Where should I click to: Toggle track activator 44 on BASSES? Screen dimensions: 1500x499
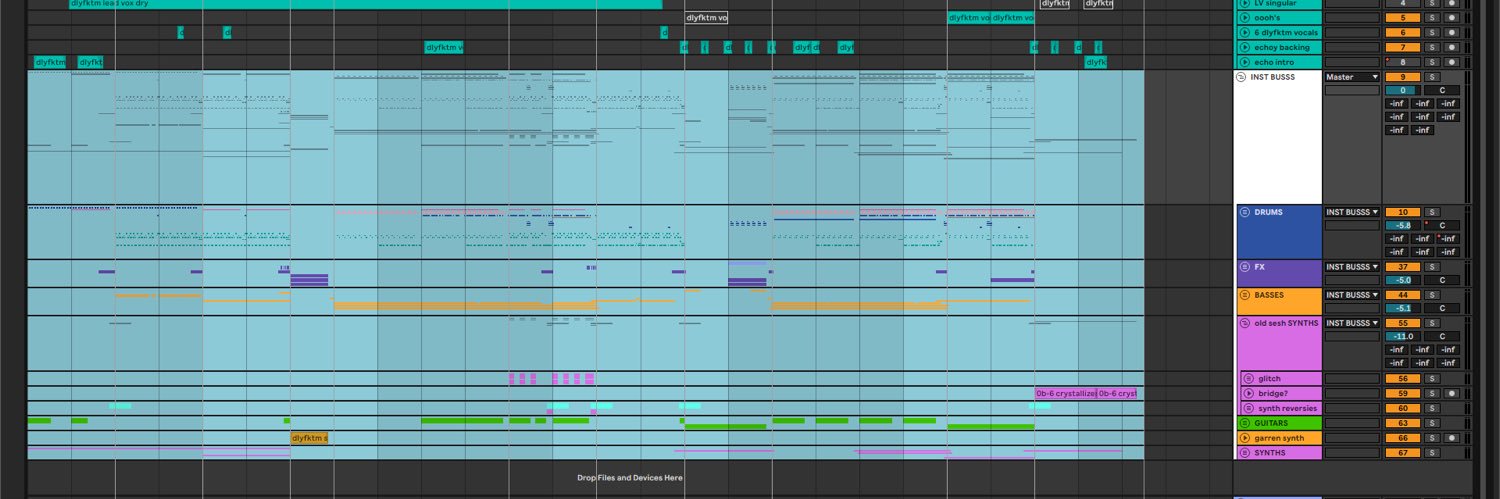(x=1403, y=295)
